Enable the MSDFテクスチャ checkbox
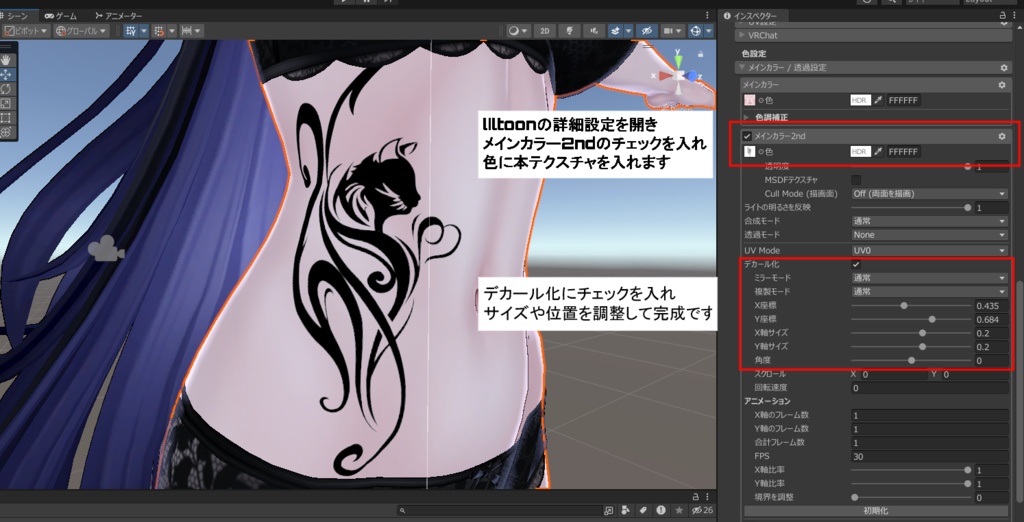 pyautogui.click(x=856, y=180)
